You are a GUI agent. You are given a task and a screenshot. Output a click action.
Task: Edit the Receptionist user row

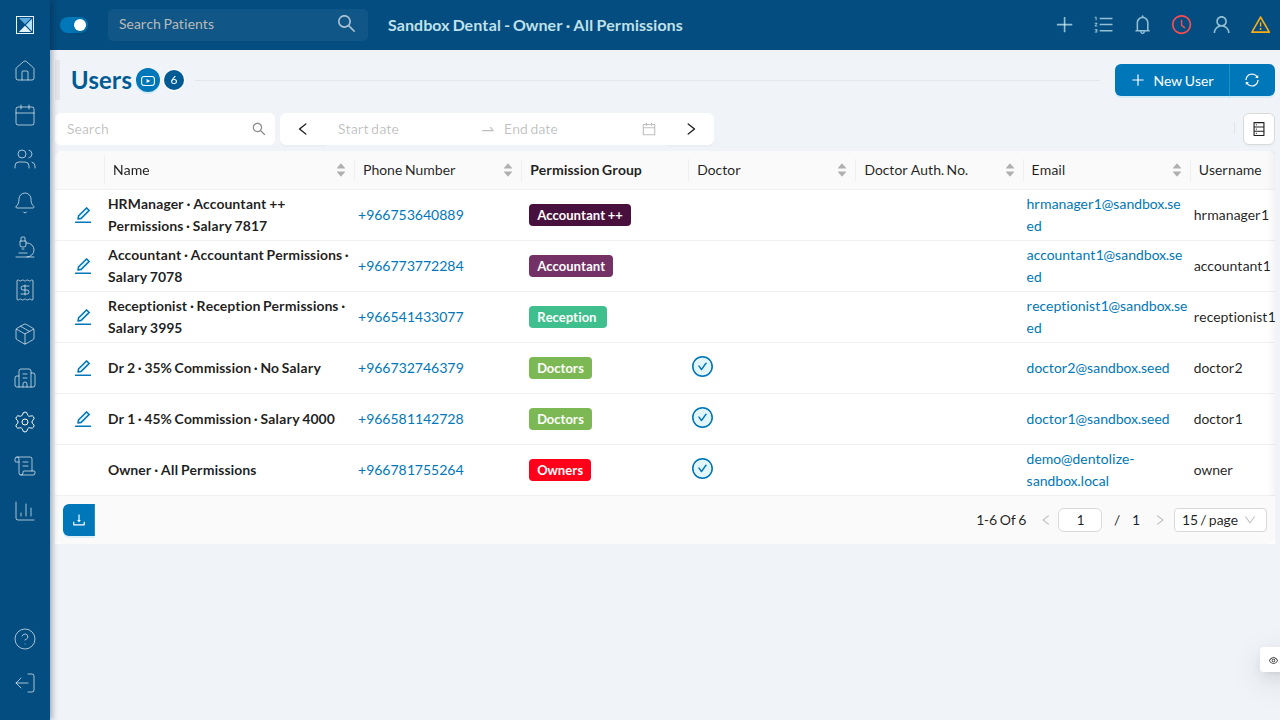click(x=83, y=317)
